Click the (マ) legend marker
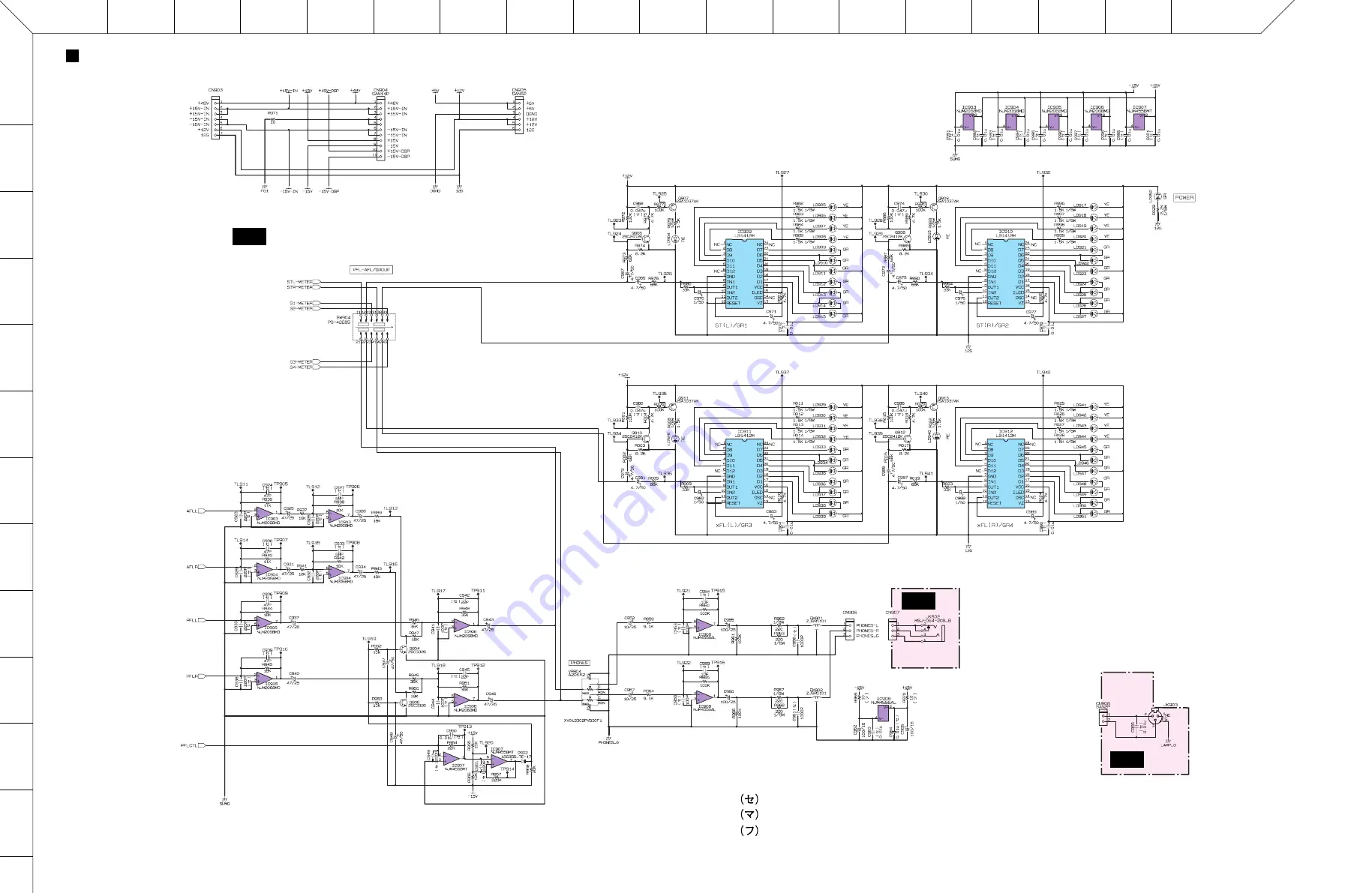The width and height of the screenshot is (1372, 893). [749, 814]
